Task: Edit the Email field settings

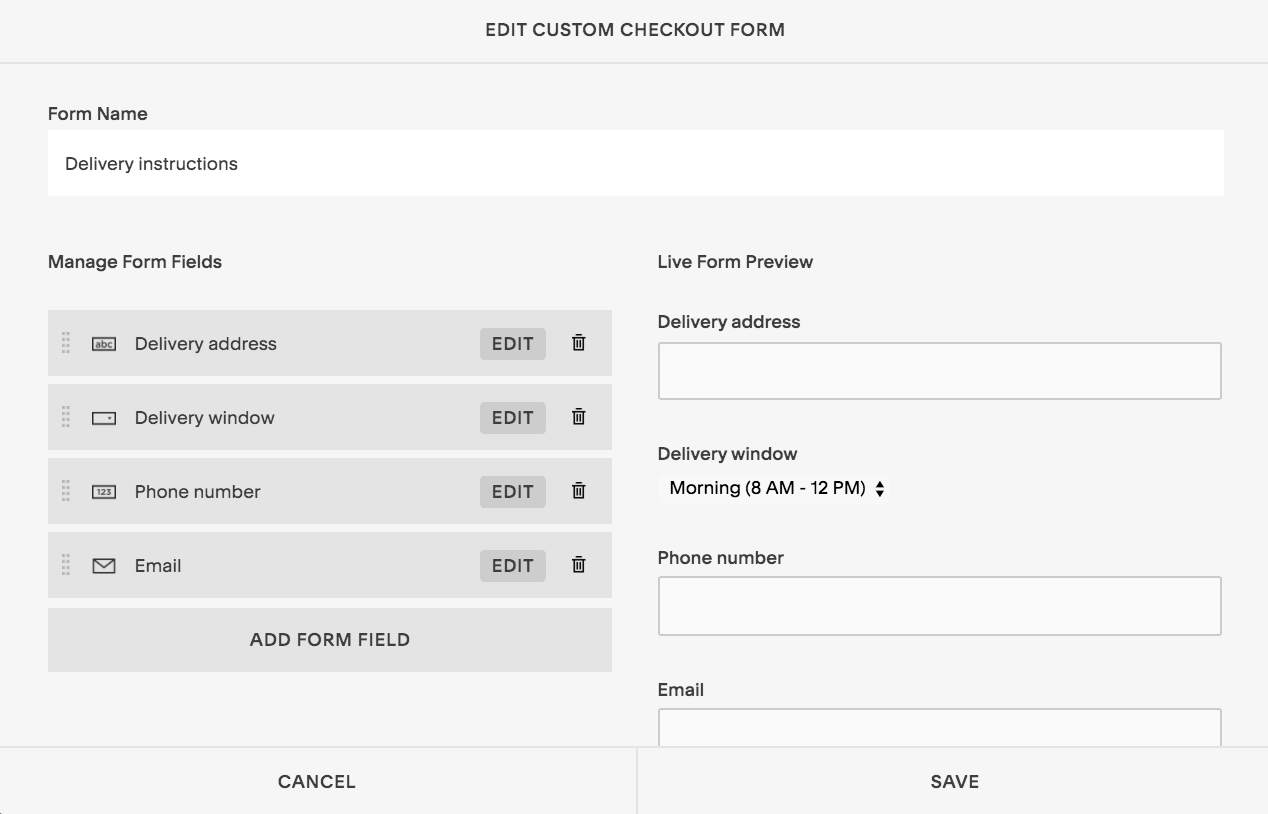Action: pos(512,566)
